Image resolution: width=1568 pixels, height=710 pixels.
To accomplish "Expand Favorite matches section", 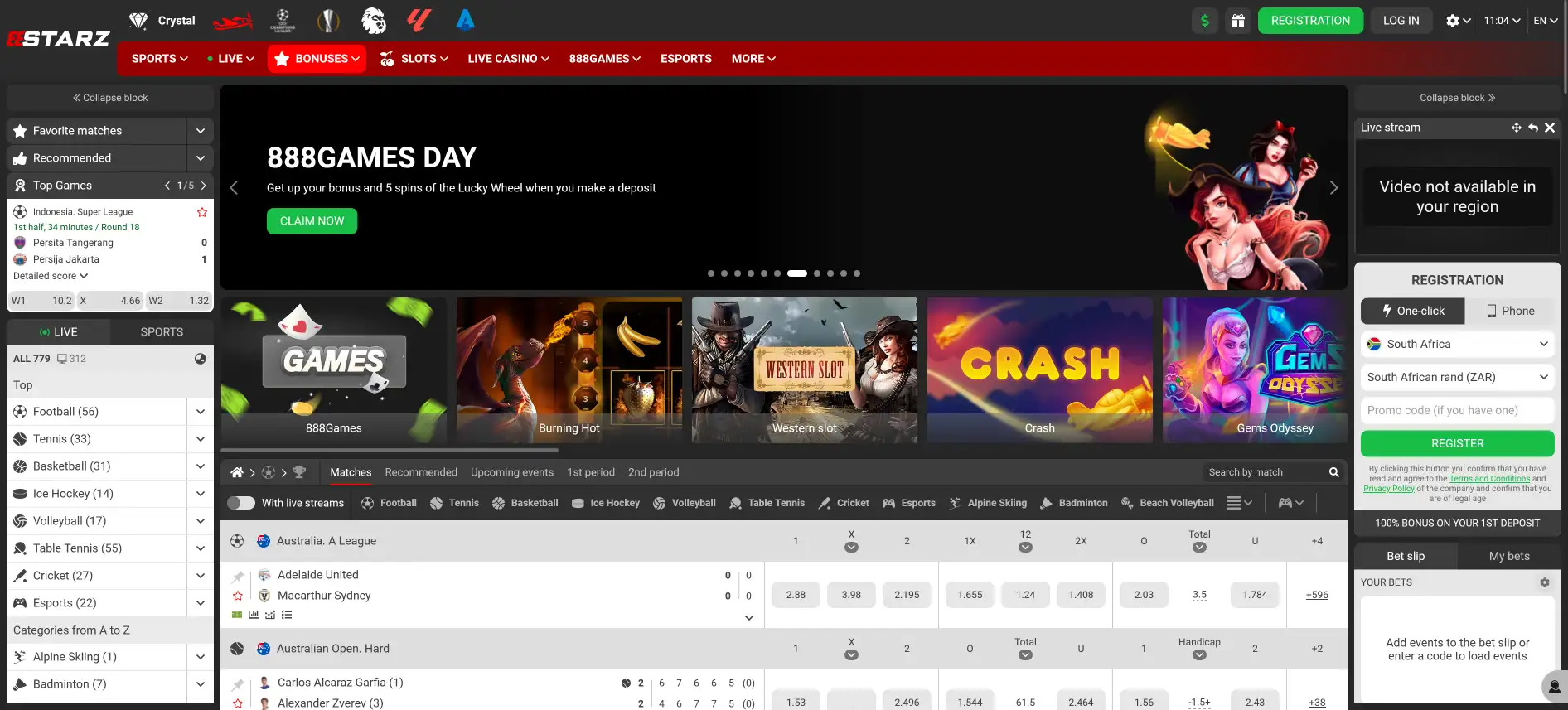I will [201, 131].
